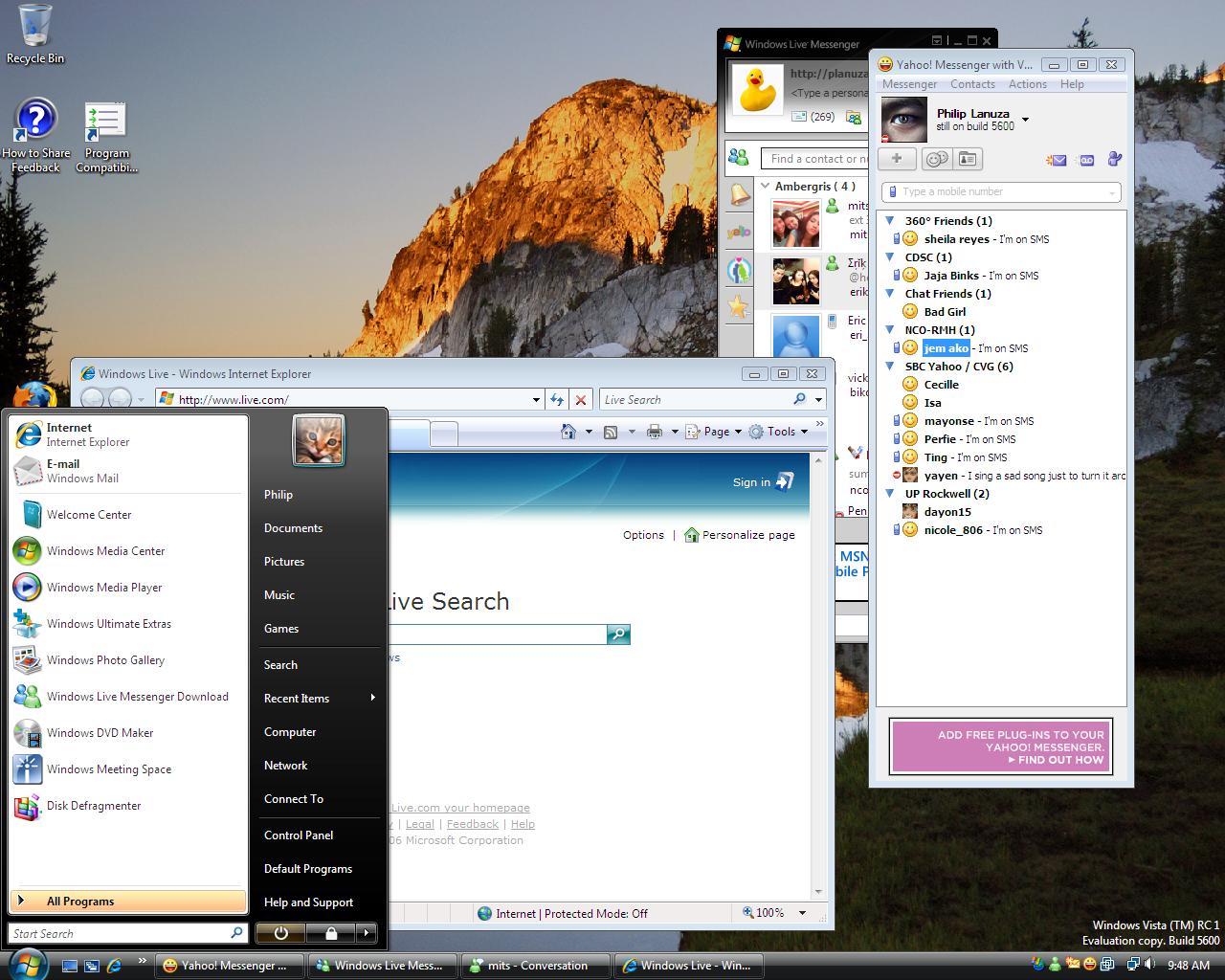
Task: Open the voicemail icon in Yahoo Messenger
Action: coord(1086,160)
